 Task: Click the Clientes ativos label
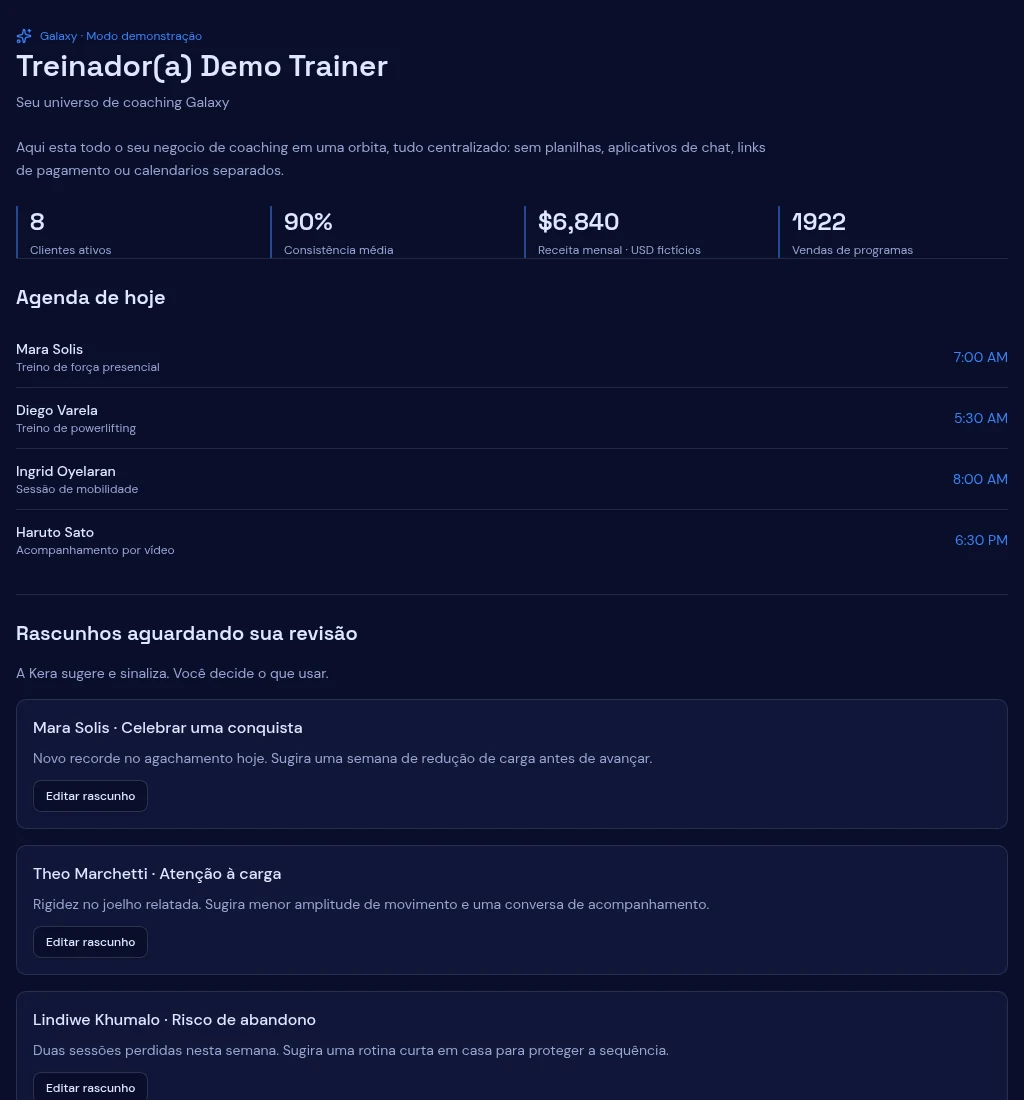tap(70, 250)
